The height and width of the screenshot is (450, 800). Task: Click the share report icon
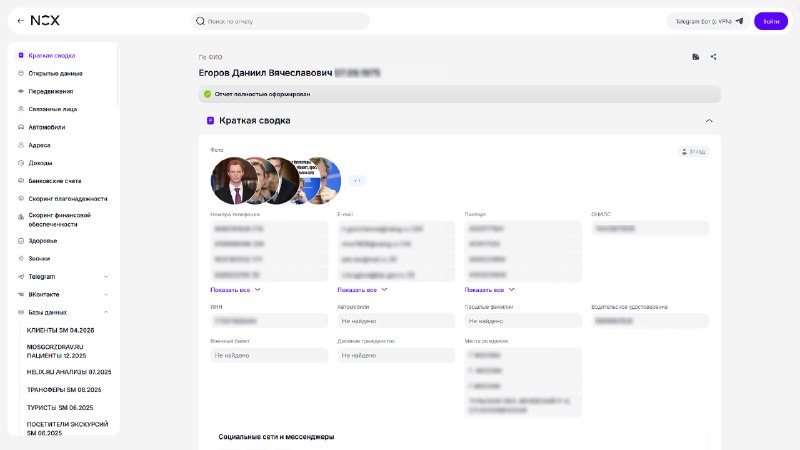point(713,57)
